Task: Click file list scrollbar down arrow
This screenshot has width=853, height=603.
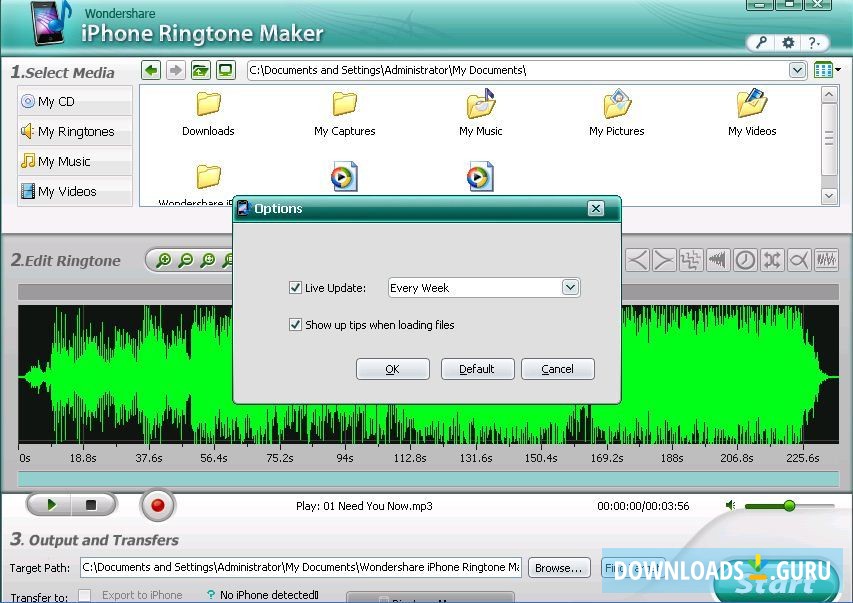Action: pos(829,196)
